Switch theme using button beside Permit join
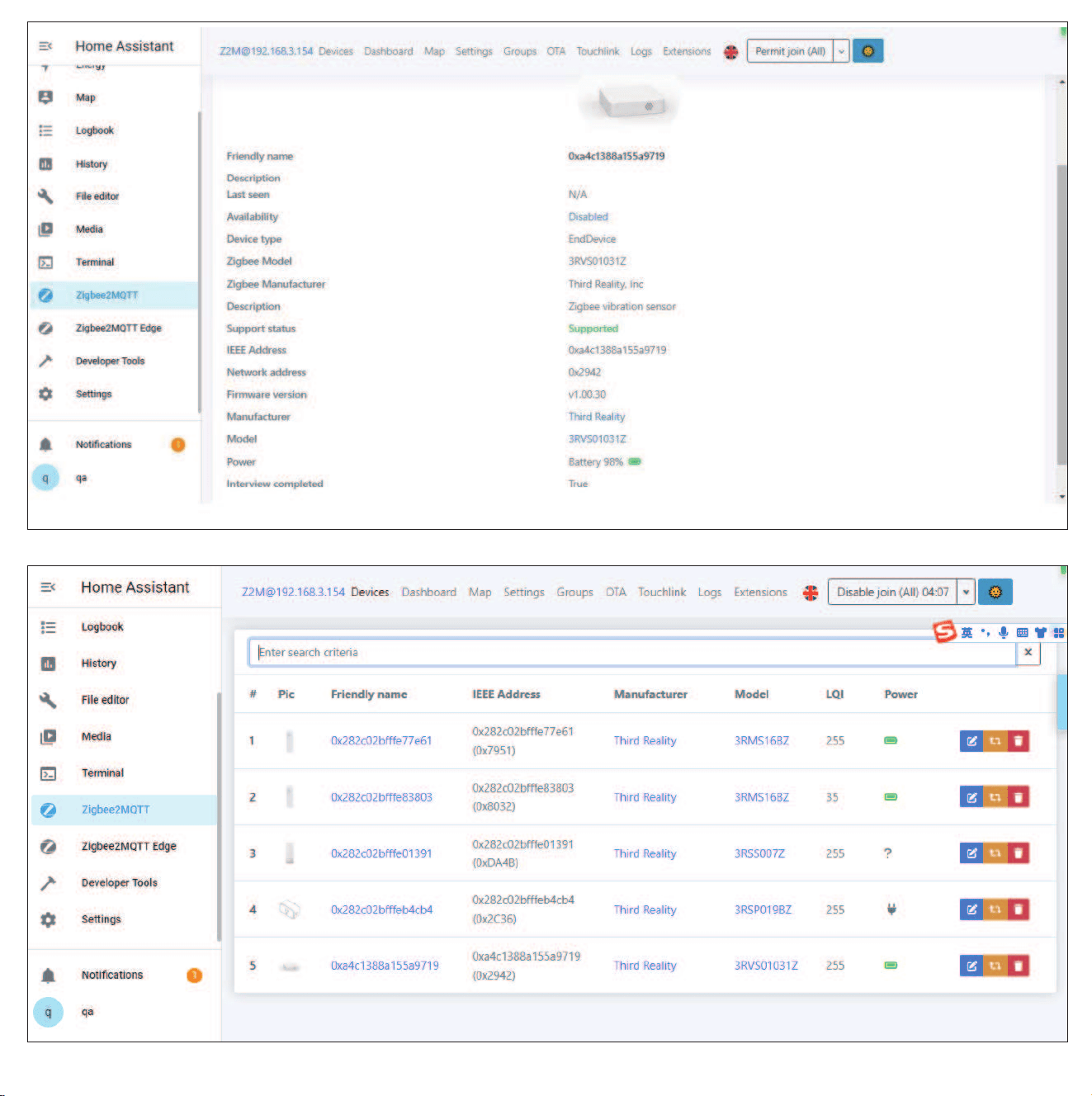The height and width of the screenshot is (1096, 1092). tap(867, 51)
